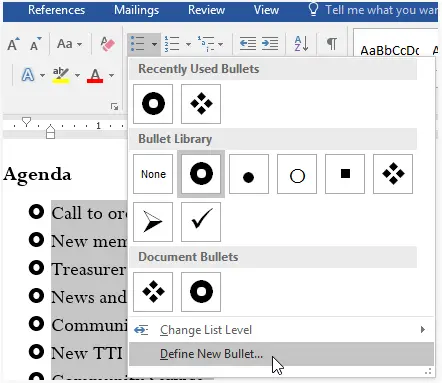
Task: Open the View tab
Action: (266, 10)
